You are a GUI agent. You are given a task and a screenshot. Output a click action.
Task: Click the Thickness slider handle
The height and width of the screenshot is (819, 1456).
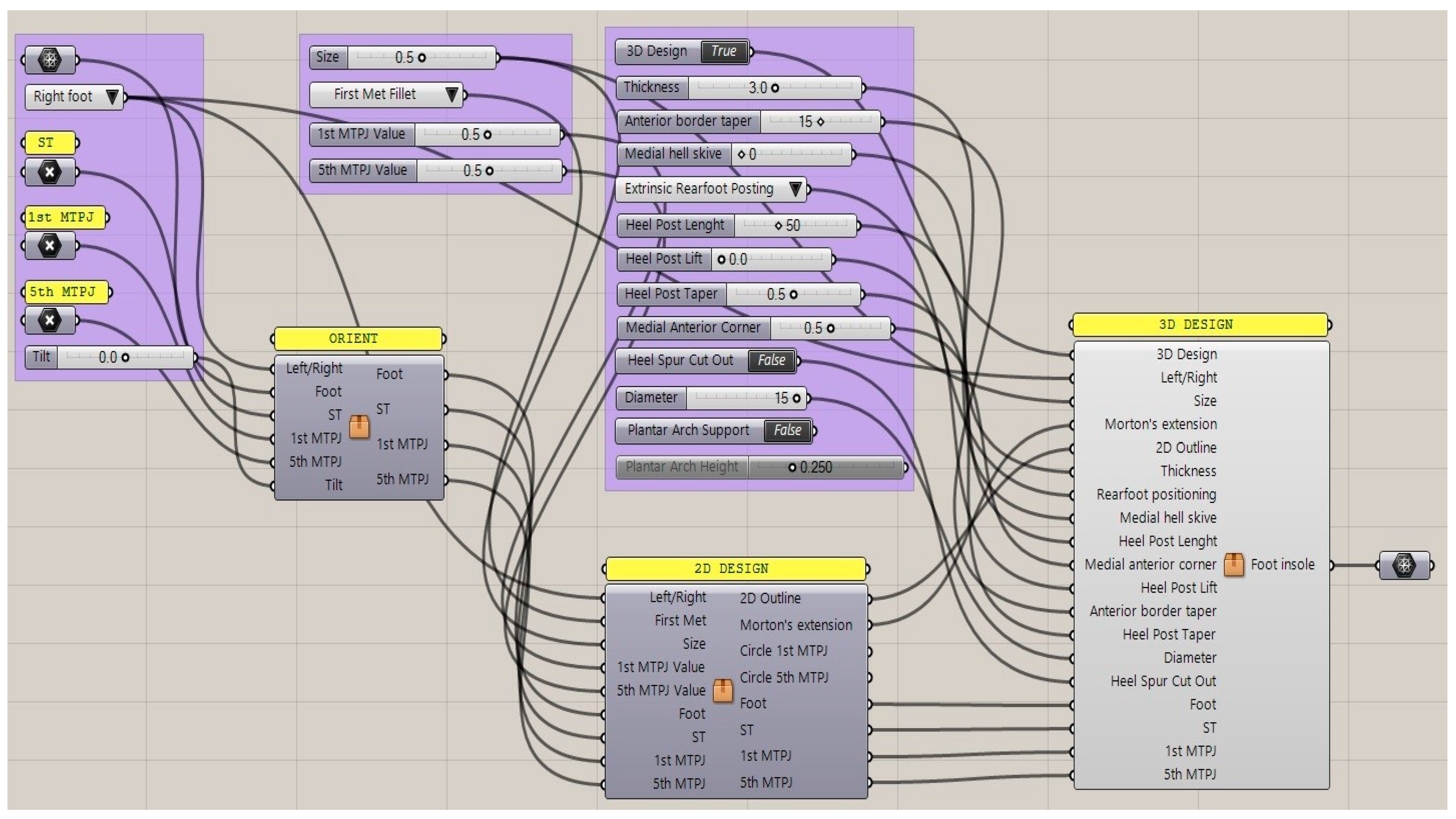tap(775, 88)
